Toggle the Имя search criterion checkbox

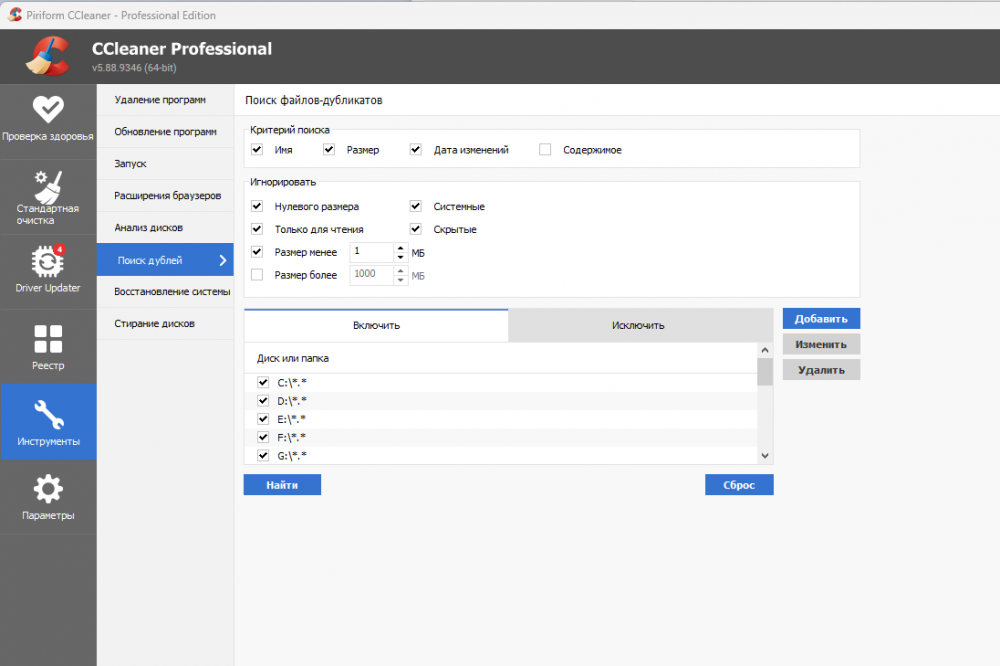pos(257,149)
